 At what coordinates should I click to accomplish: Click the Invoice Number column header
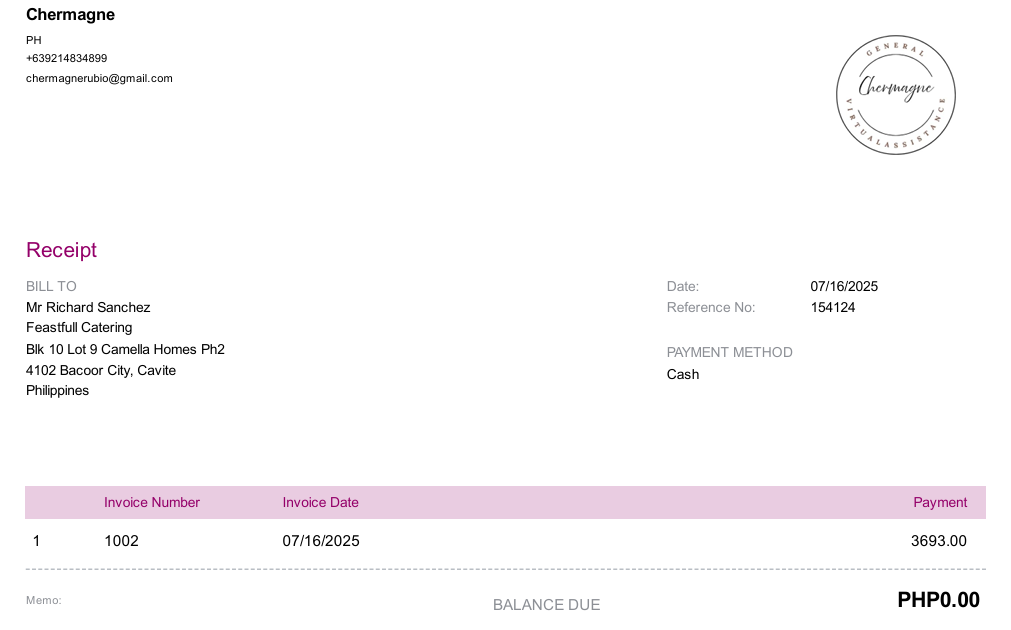pos(152,502)
